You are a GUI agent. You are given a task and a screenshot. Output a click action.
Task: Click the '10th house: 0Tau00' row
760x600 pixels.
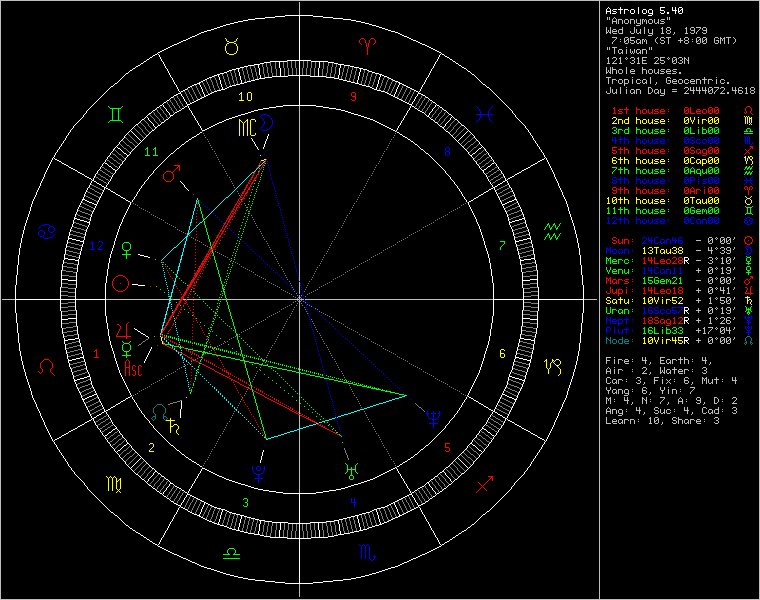(x=663, y=201)
